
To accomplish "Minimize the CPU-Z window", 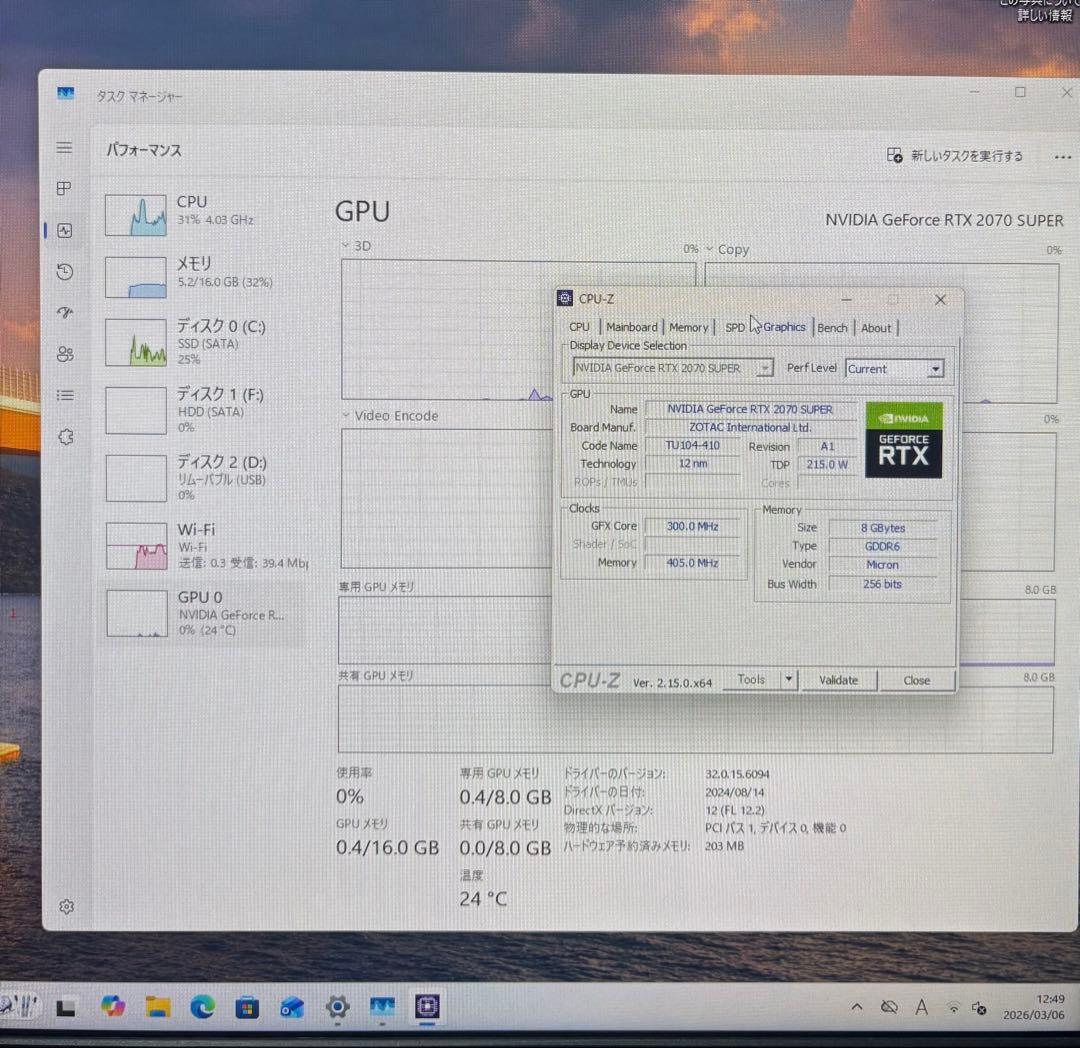I will click(847, 300).
